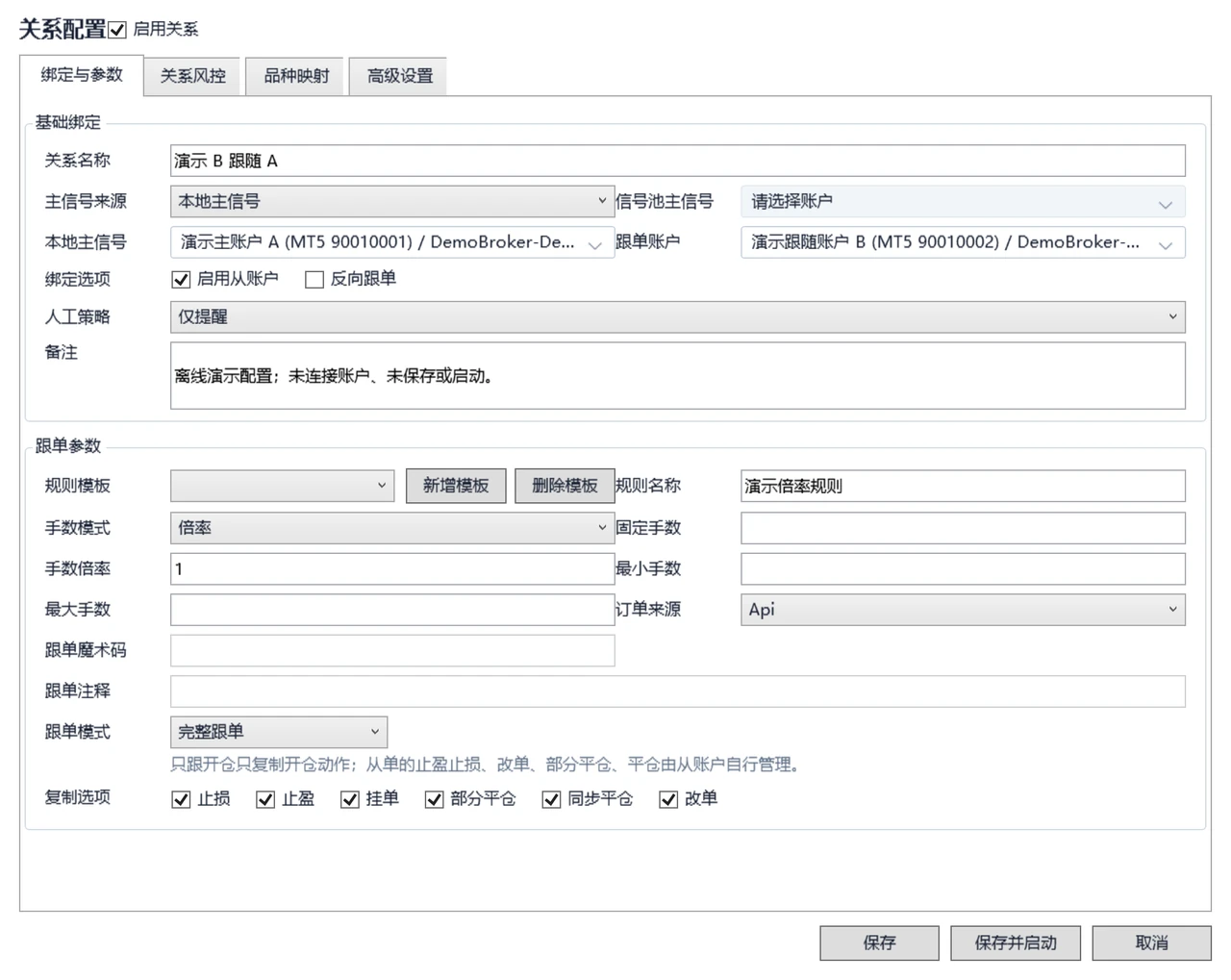
Task: Open the 人工策略 dropdown
Action: (678, 316)
